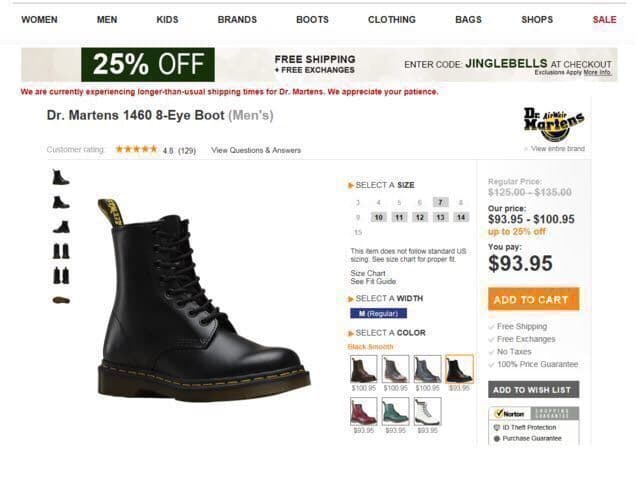Click the Dr. Martens AirWair brand logo
The width and height of the screenshot is (640, 497).
[x=554, y=124]
